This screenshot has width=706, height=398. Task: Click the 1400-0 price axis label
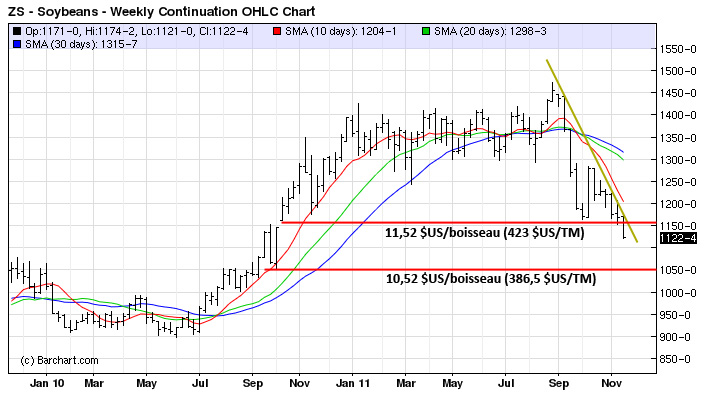tap(678, 115)
